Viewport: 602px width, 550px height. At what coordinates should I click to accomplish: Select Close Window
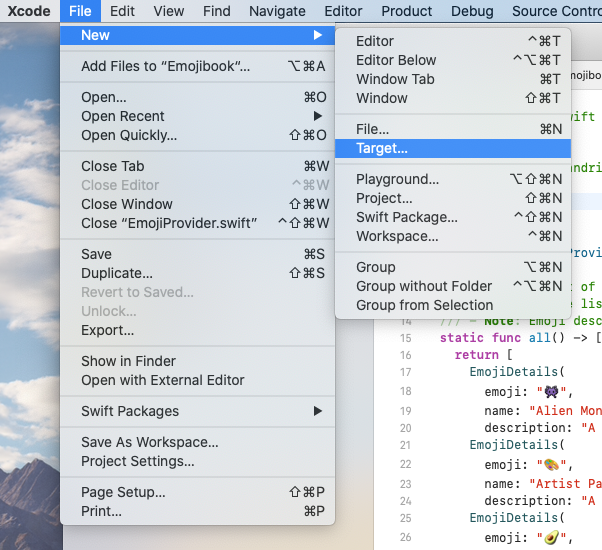(x=198, y=204)
